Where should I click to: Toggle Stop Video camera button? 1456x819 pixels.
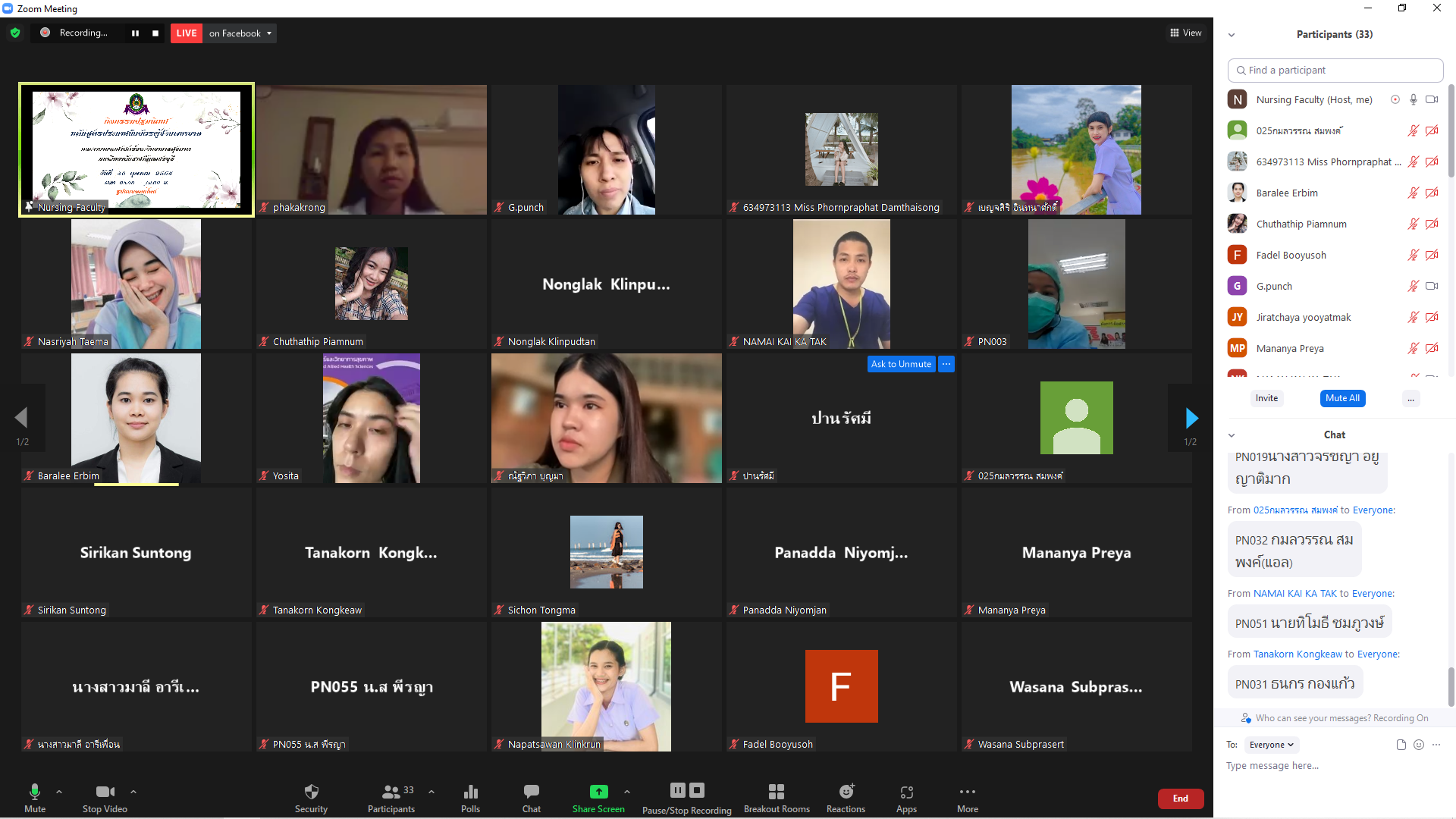point(105,792)
